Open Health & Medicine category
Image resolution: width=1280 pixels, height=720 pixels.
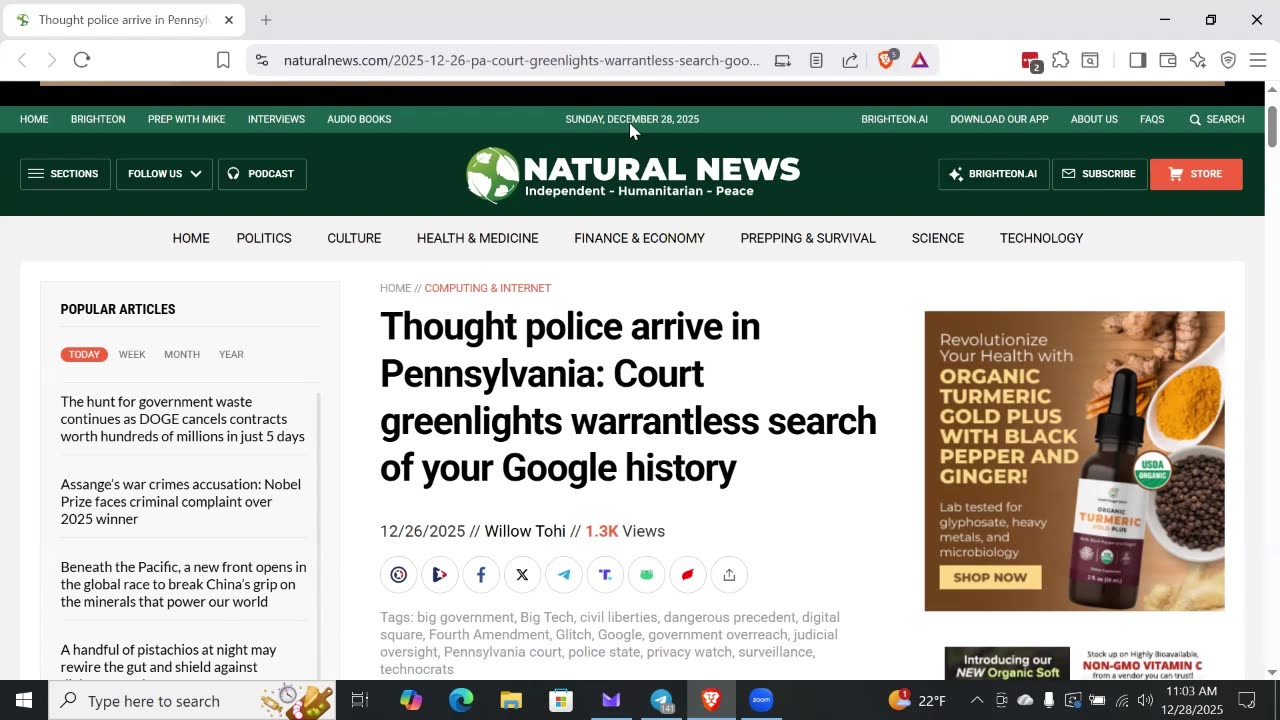click(478, 238)
